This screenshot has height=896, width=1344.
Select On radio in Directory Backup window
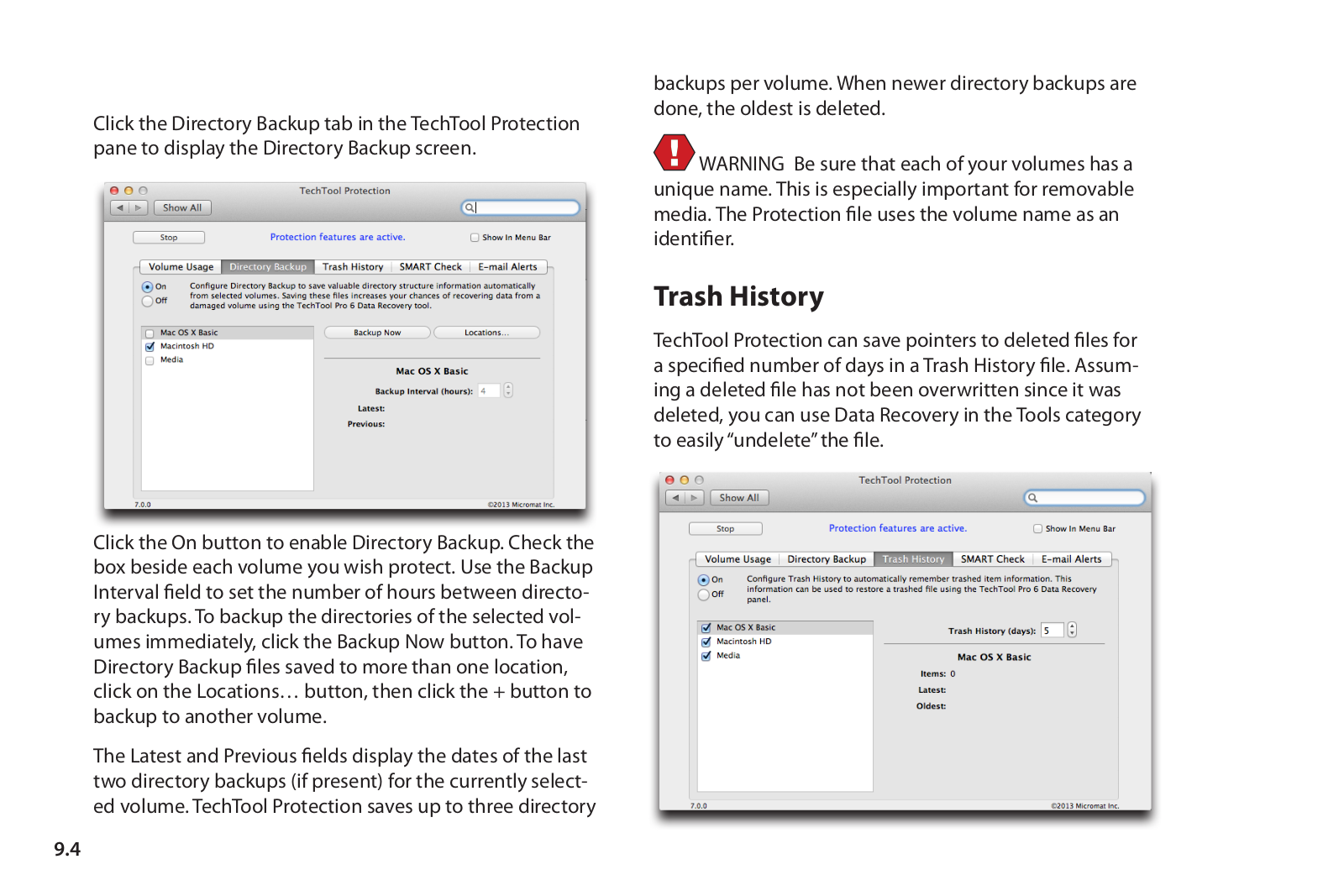point(148,287)
